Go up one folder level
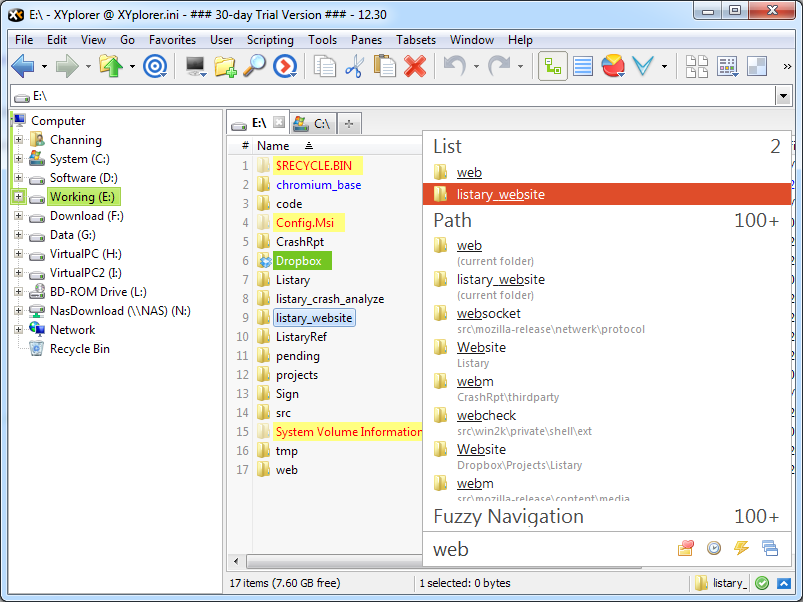The width and height of the screenshot is (803, 602). pyautogui.click(x=110, y=67)
